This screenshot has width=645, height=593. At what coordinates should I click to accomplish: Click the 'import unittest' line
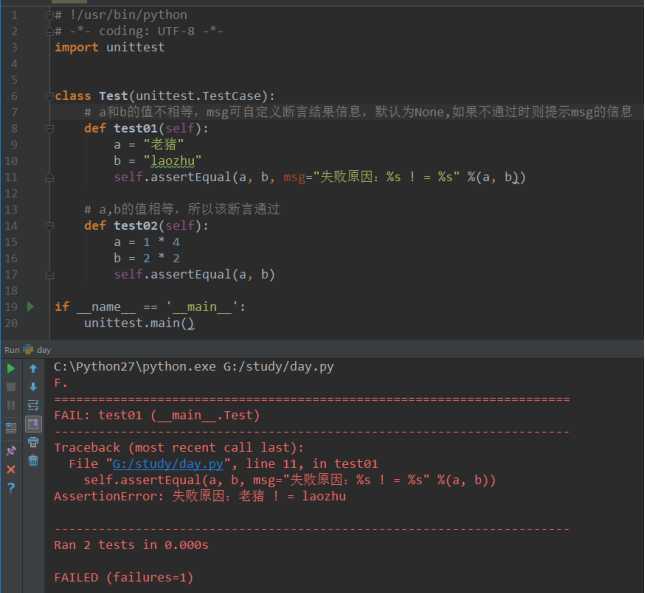pos(109,47)
